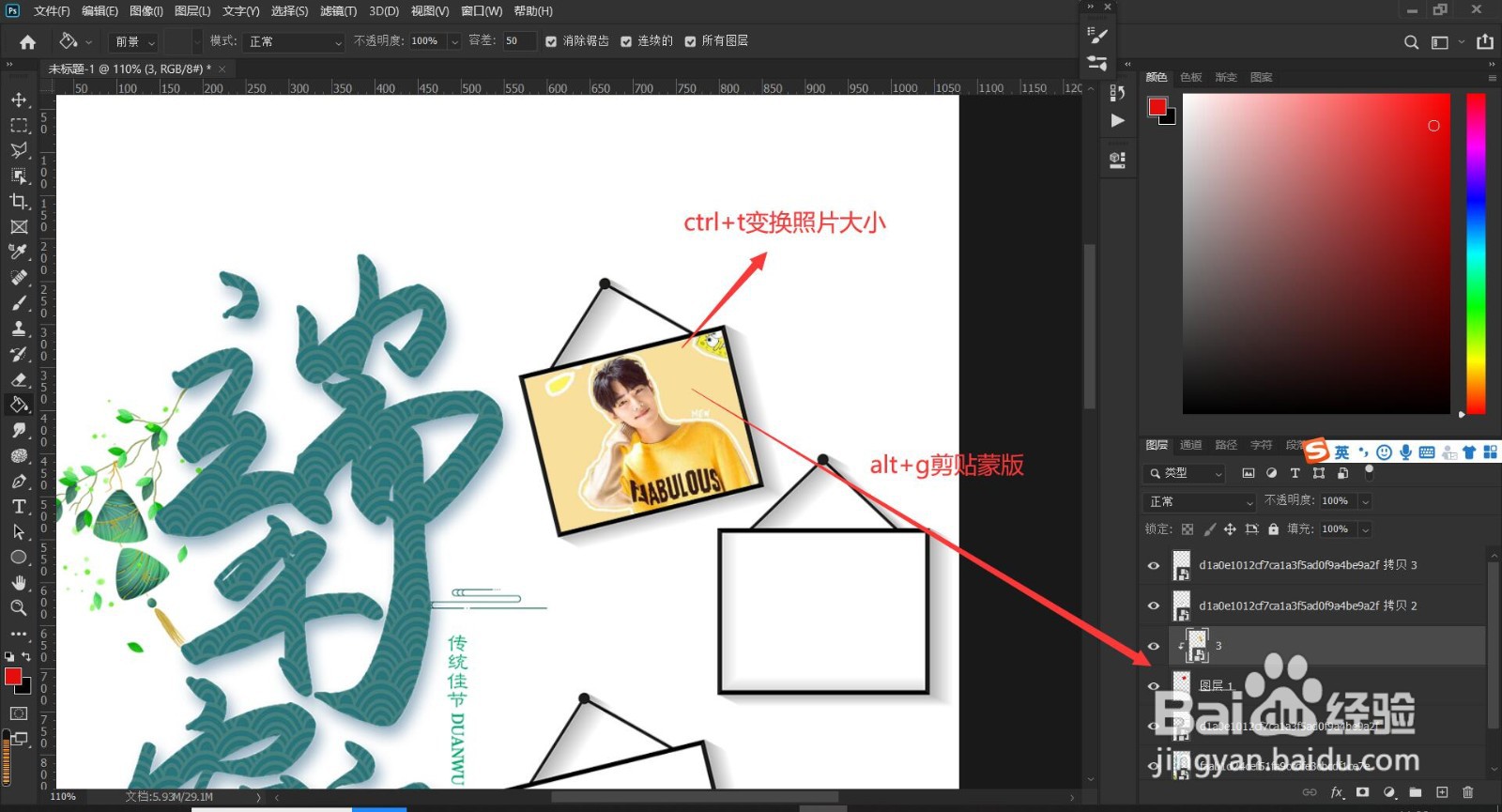Switch to the 渐变 tab
1502x812 pixels.
(x=1226, y=77)
